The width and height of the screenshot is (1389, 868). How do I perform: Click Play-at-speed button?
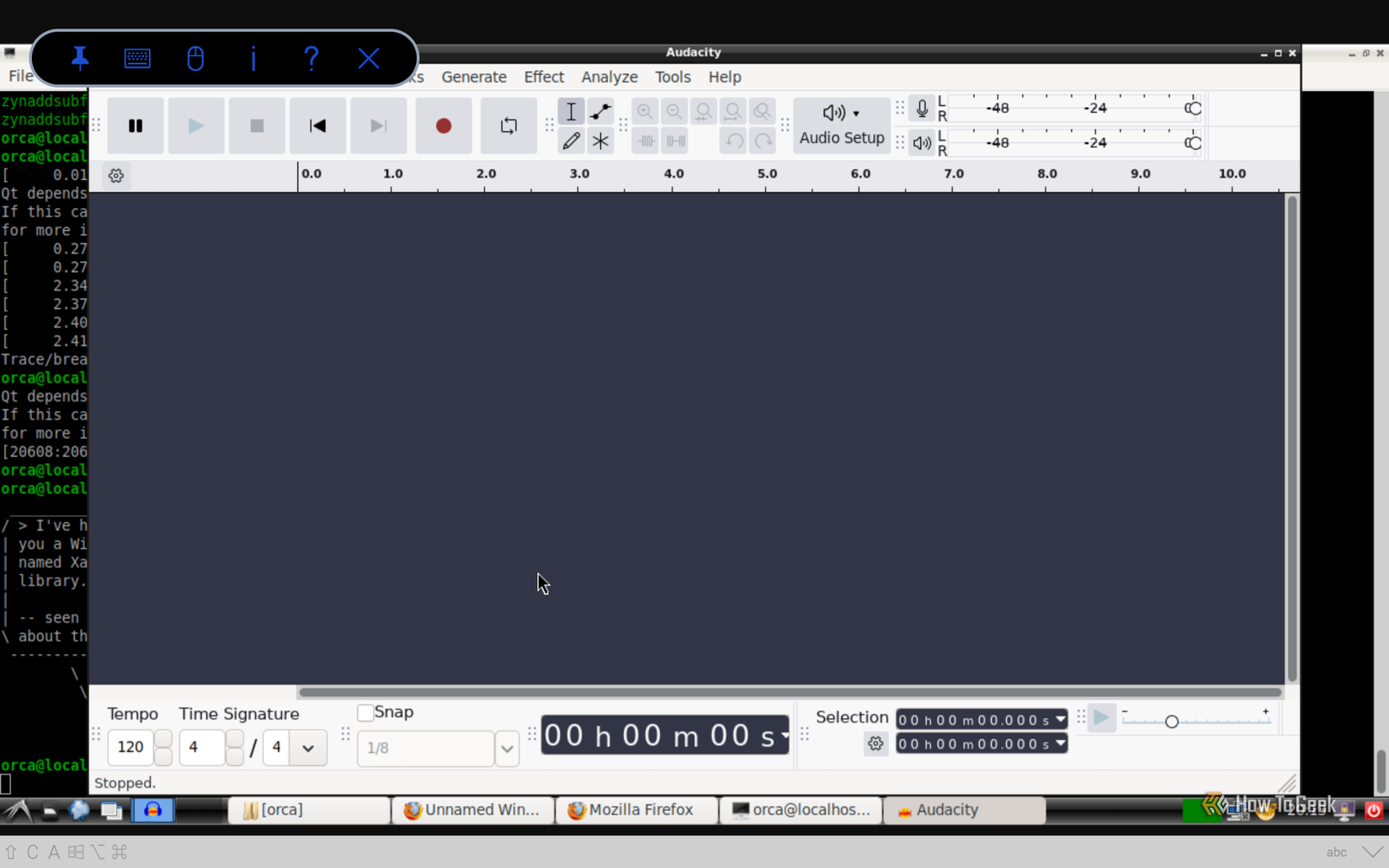pos(1101,718)
